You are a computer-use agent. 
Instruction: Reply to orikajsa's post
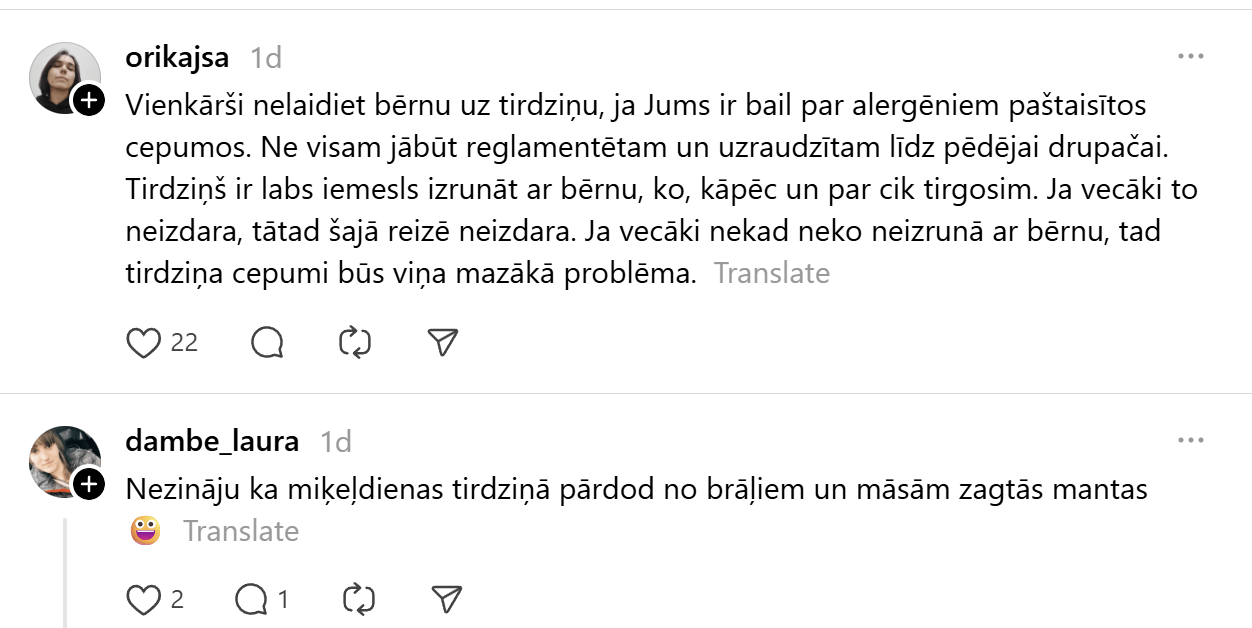(267, 343)
